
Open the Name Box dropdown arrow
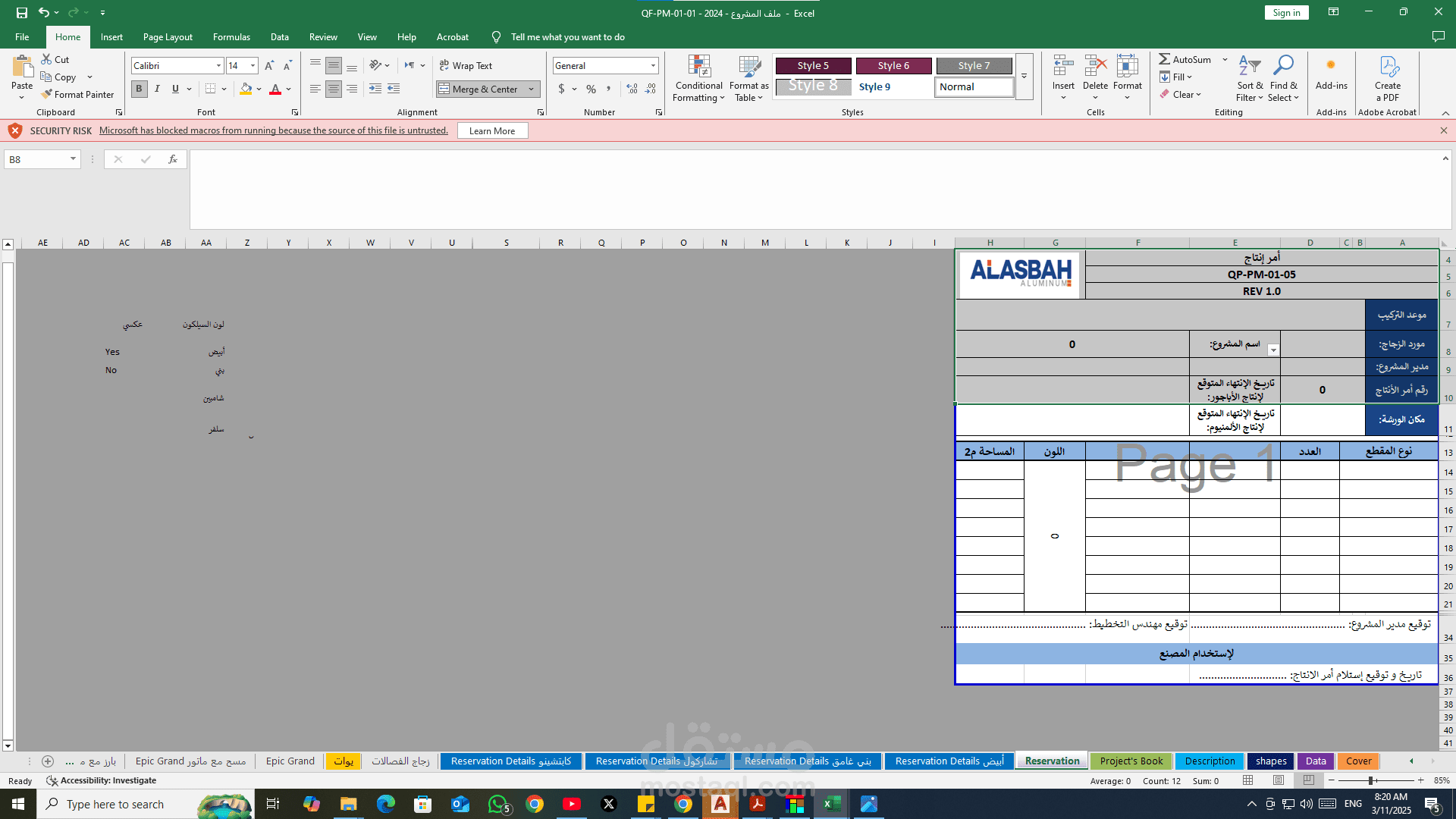[73, 159]
